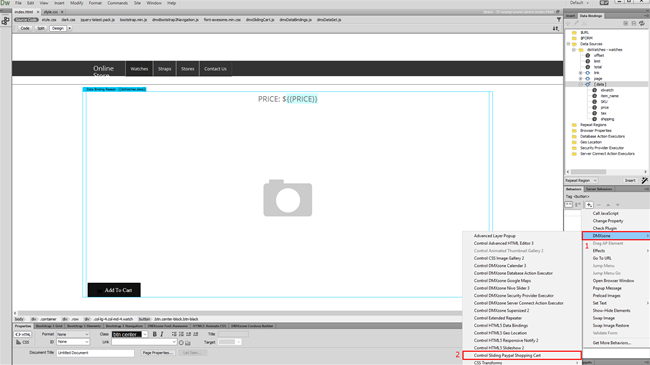Collapse the Data Sources tree folder

(568, 44)
